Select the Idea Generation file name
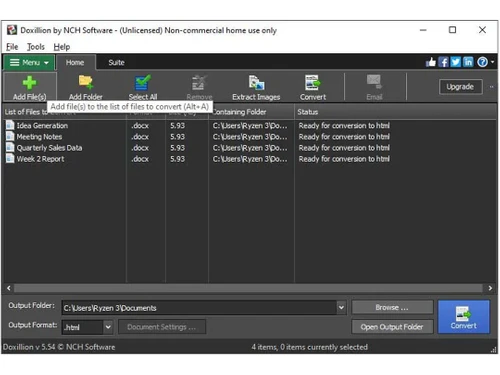 [x=42, y=126]
